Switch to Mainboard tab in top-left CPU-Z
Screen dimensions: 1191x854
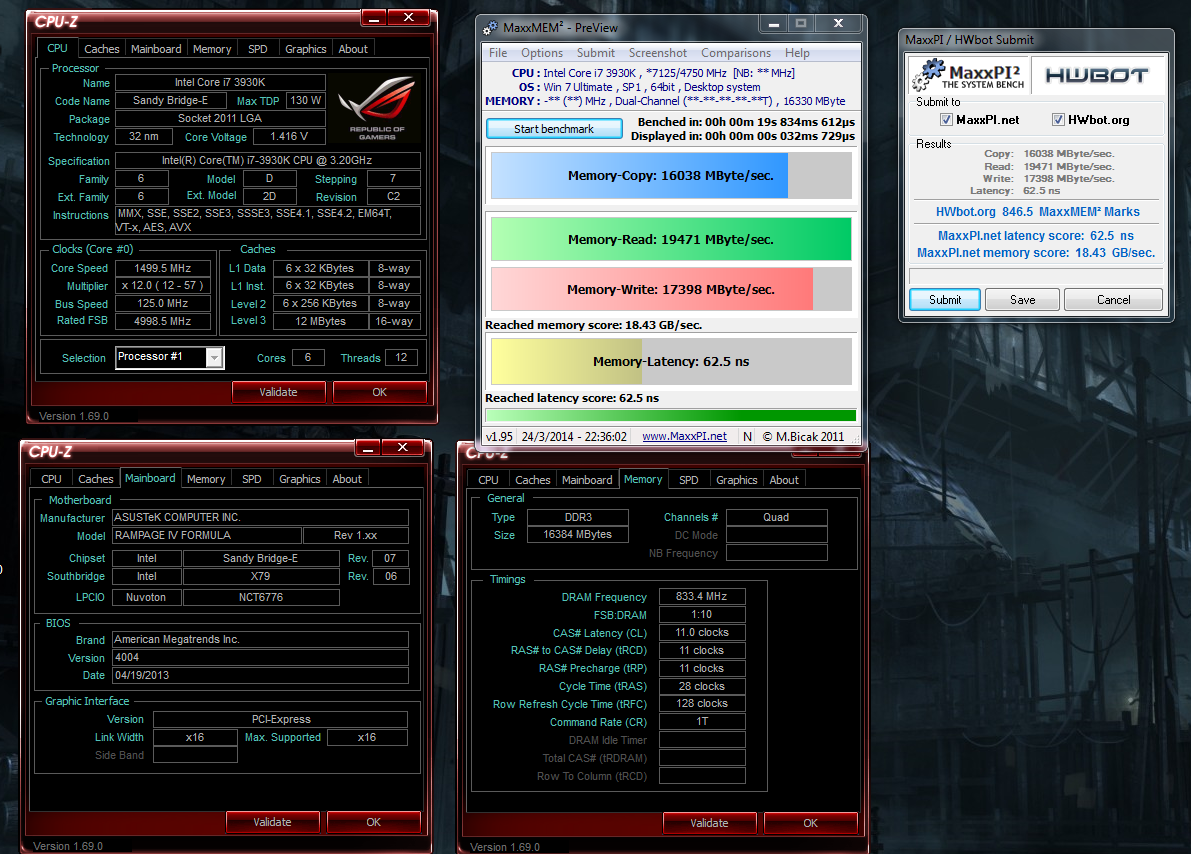[x=156, y=49]
